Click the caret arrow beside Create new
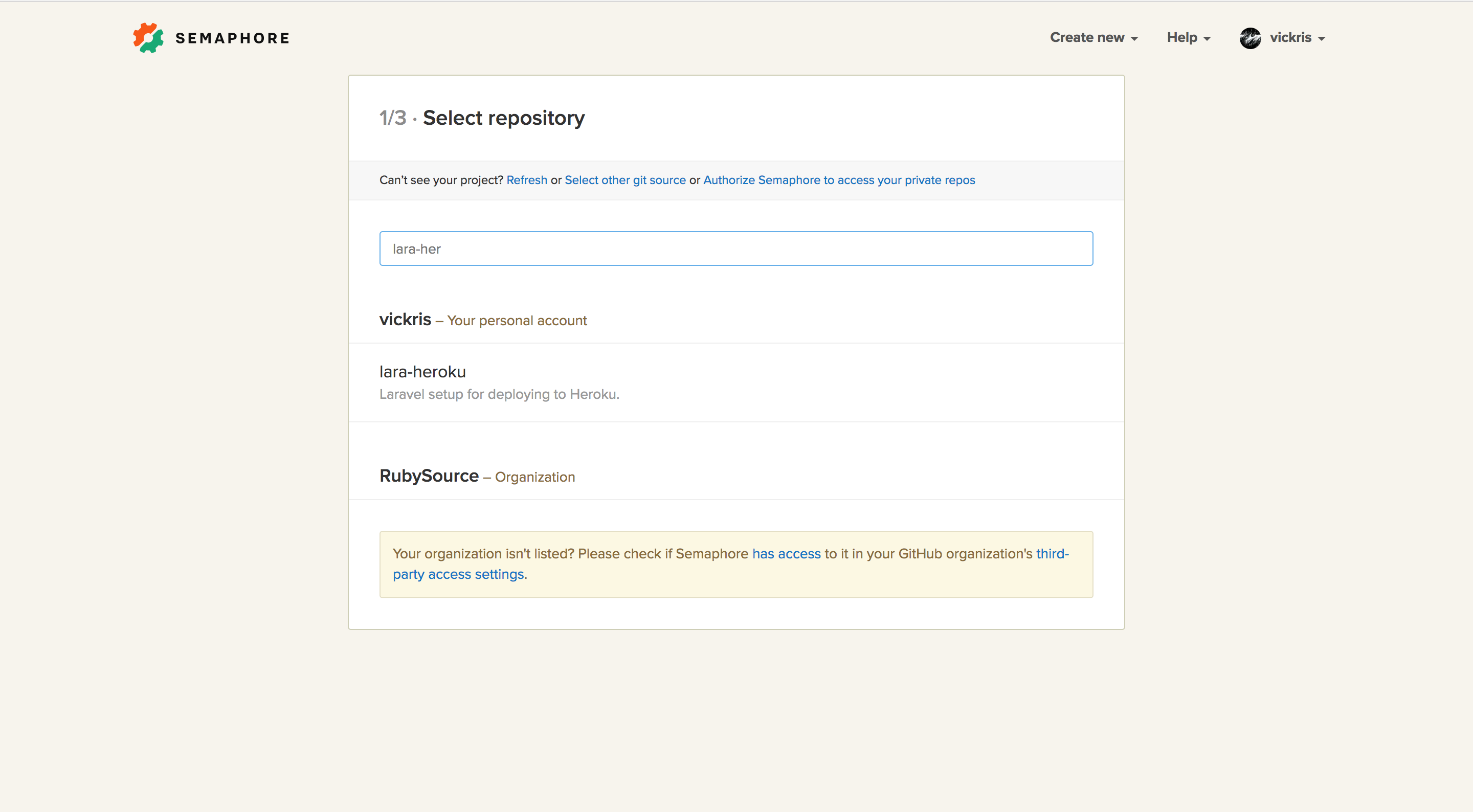This screenshot has height=812, width=1473. coord(1134,39)
